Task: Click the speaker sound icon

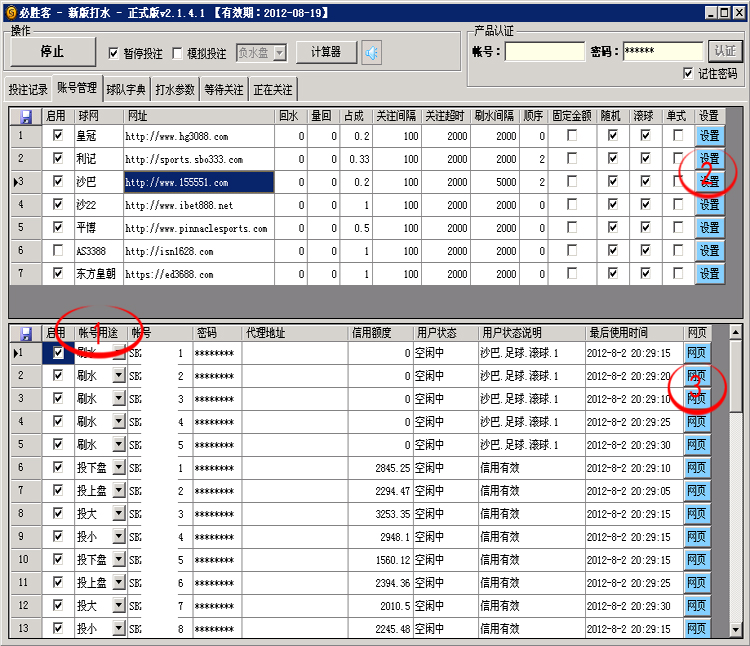Action: [x=372, y=52]
